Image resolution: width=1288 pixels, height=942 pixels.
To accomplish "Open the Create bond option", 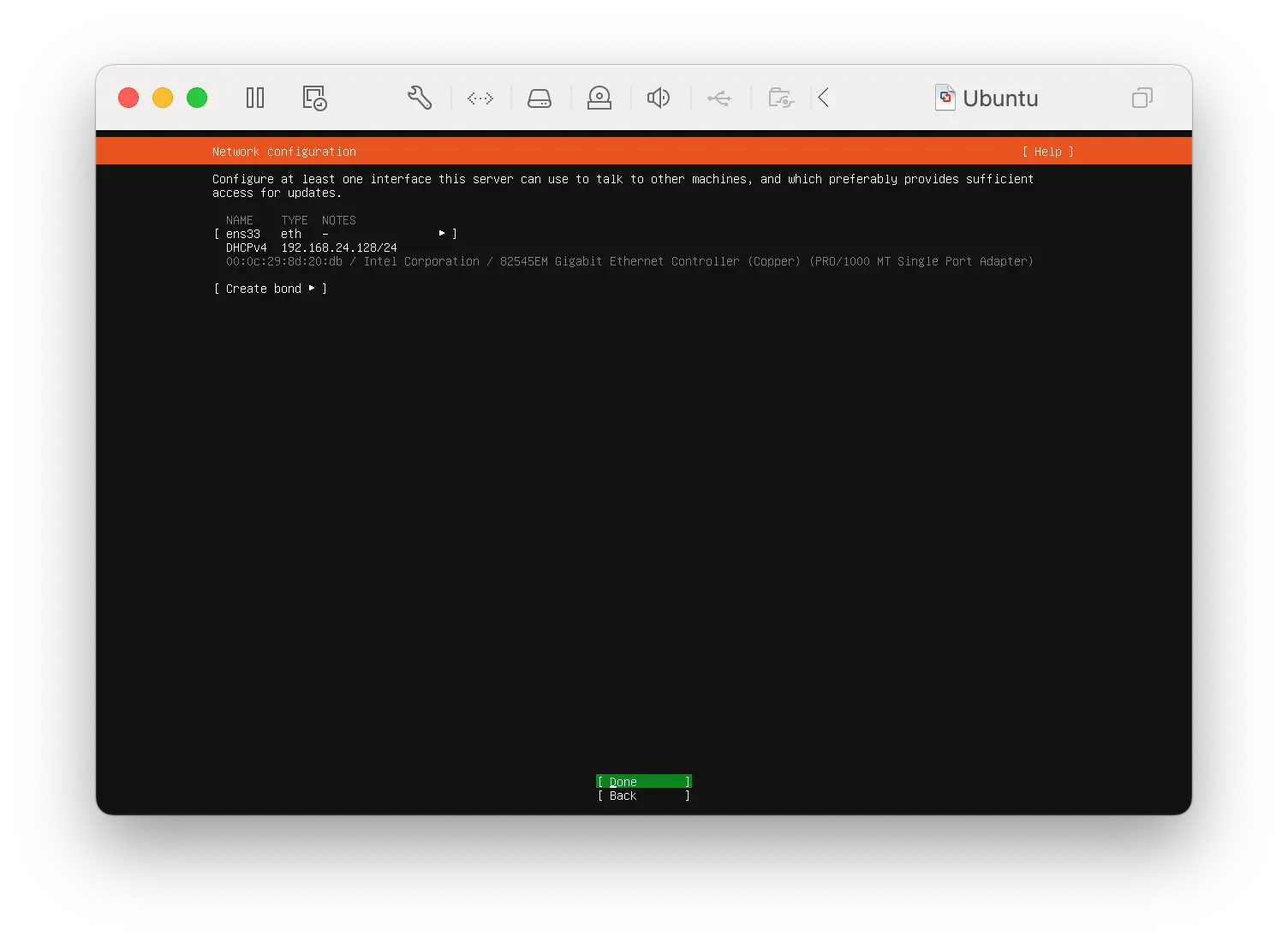I will (x=271, y=289).
